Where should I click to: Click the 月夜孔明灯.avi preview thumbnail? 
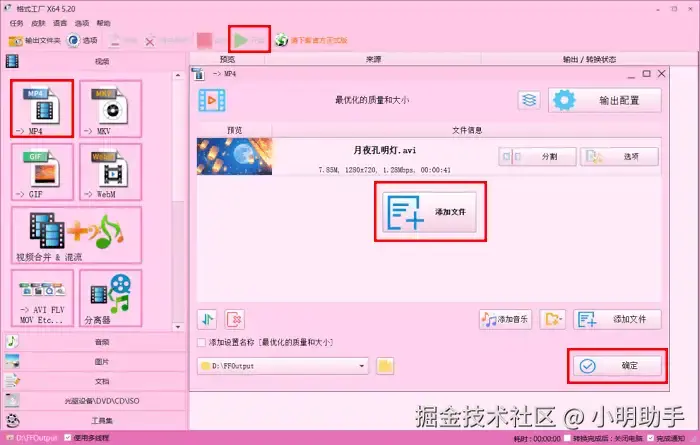pyautogui.click(x=234, y=157)
